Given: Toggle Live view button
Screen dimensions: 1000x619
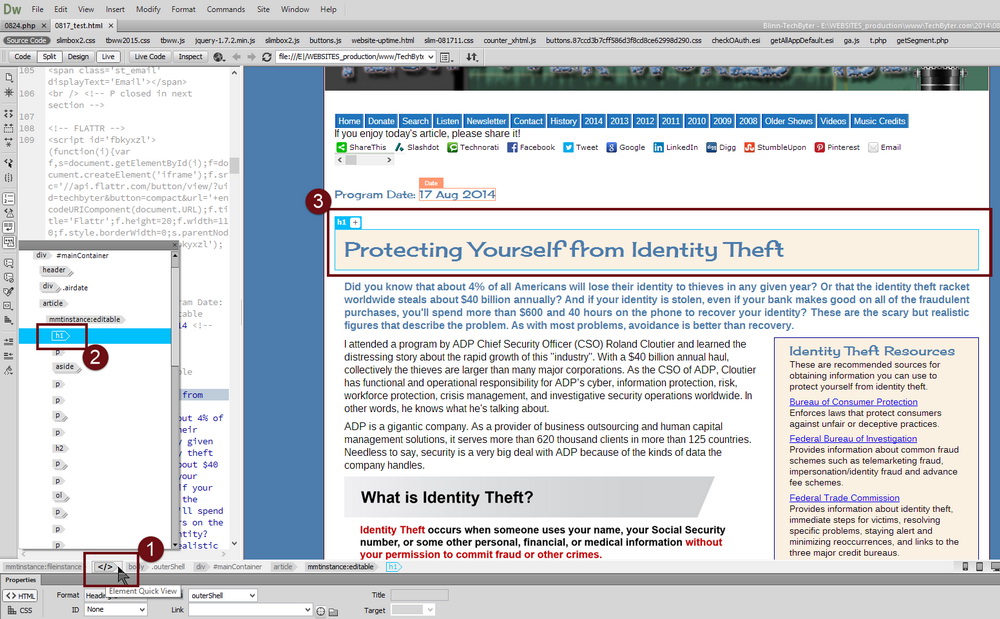Looking at the screenshot, I should click(x=108, y=57).
